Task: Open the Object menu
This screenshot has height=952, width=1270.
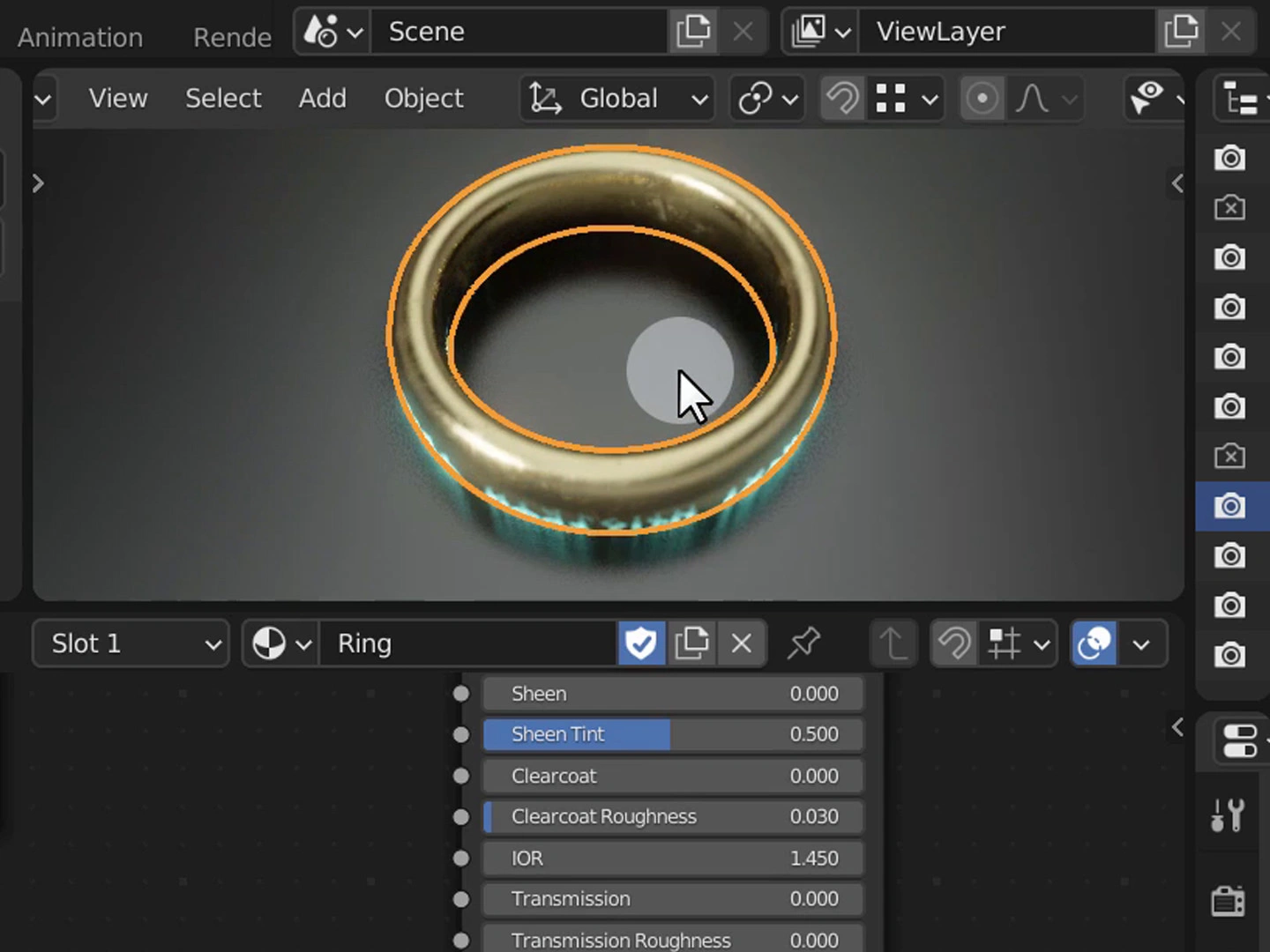Action: (423, 99)
